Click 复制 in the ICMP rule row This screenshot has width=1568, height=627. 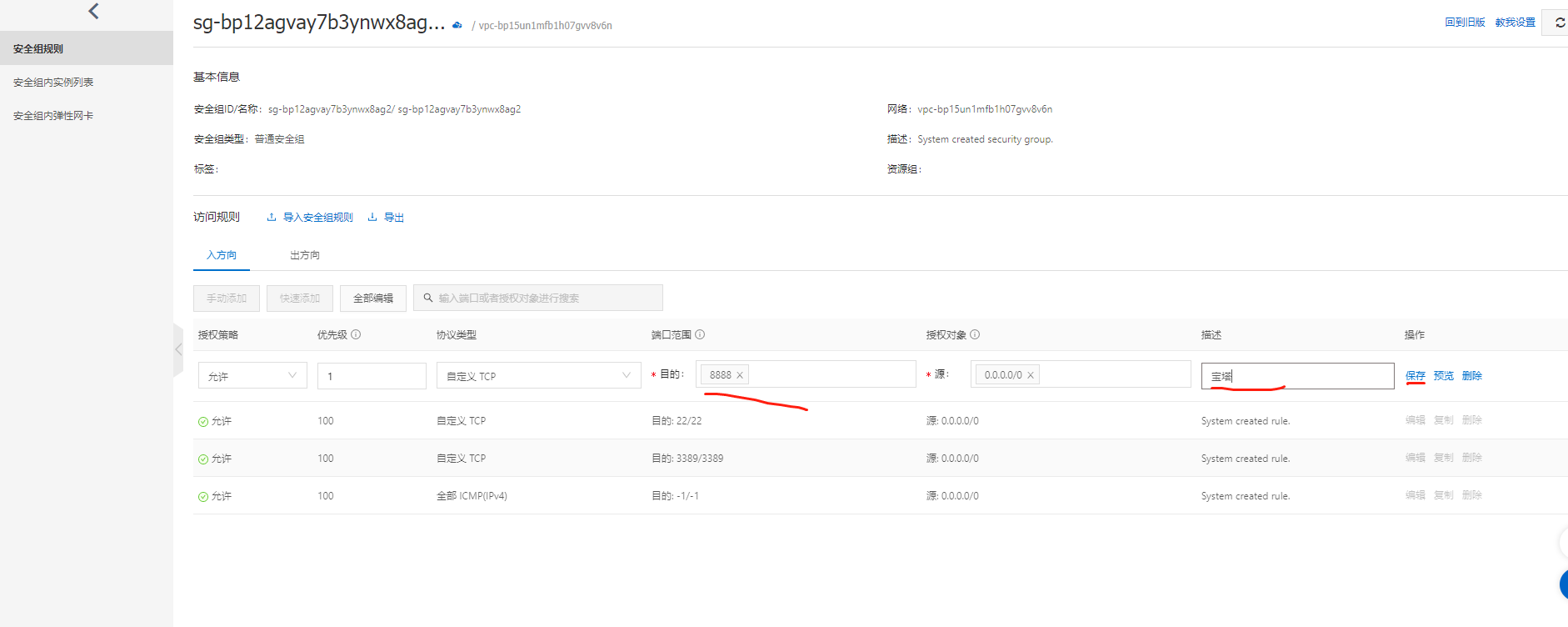1444,495
